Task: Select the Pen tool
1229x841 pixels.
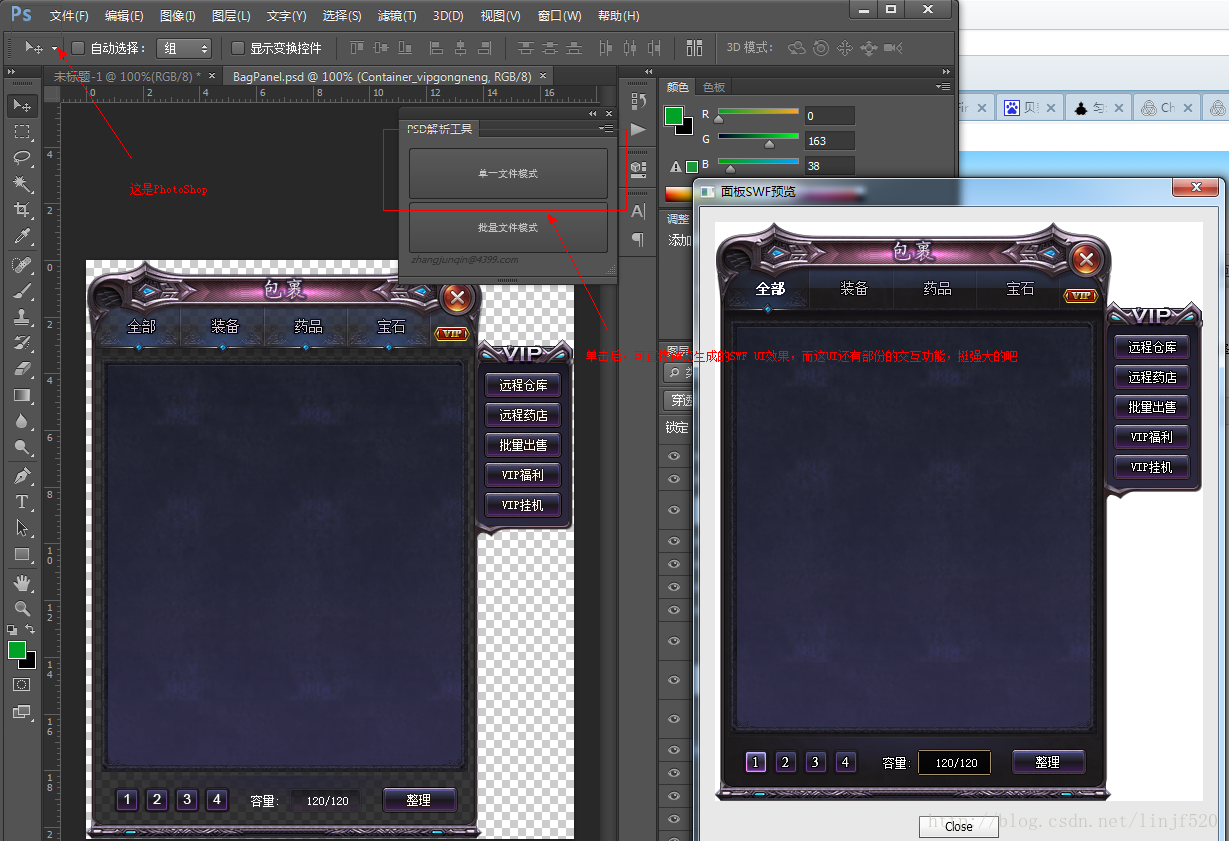Action: tap(22, 476)
